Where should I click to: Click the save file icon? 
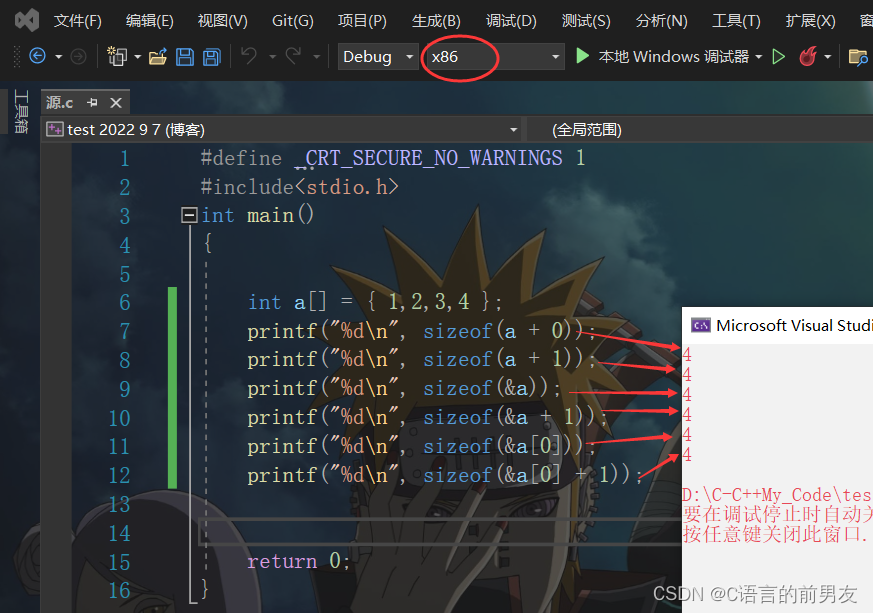pyautogui.click(x=185, y=57)
